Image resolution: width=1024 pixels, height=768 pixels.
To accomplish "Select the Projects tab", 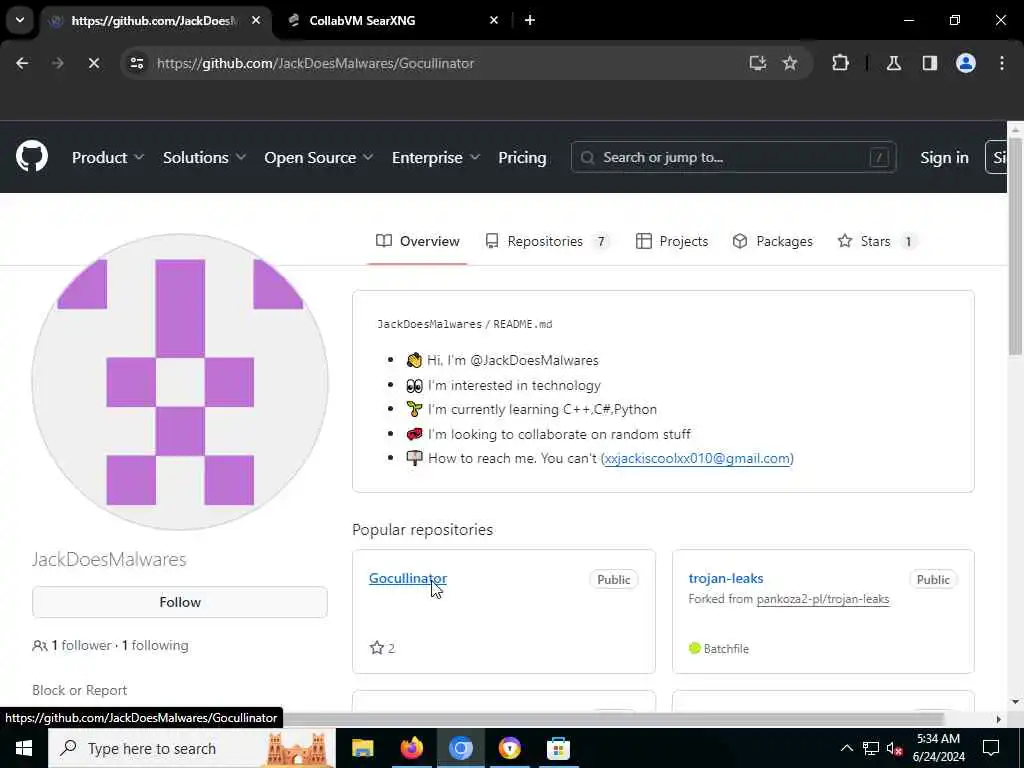I will tap(671, 241).
